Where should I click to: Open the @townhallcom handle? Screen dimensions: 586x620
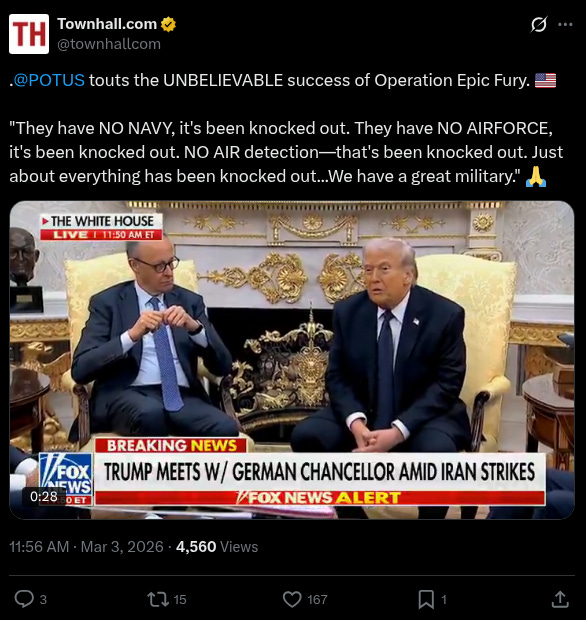[x=109, y=44]
